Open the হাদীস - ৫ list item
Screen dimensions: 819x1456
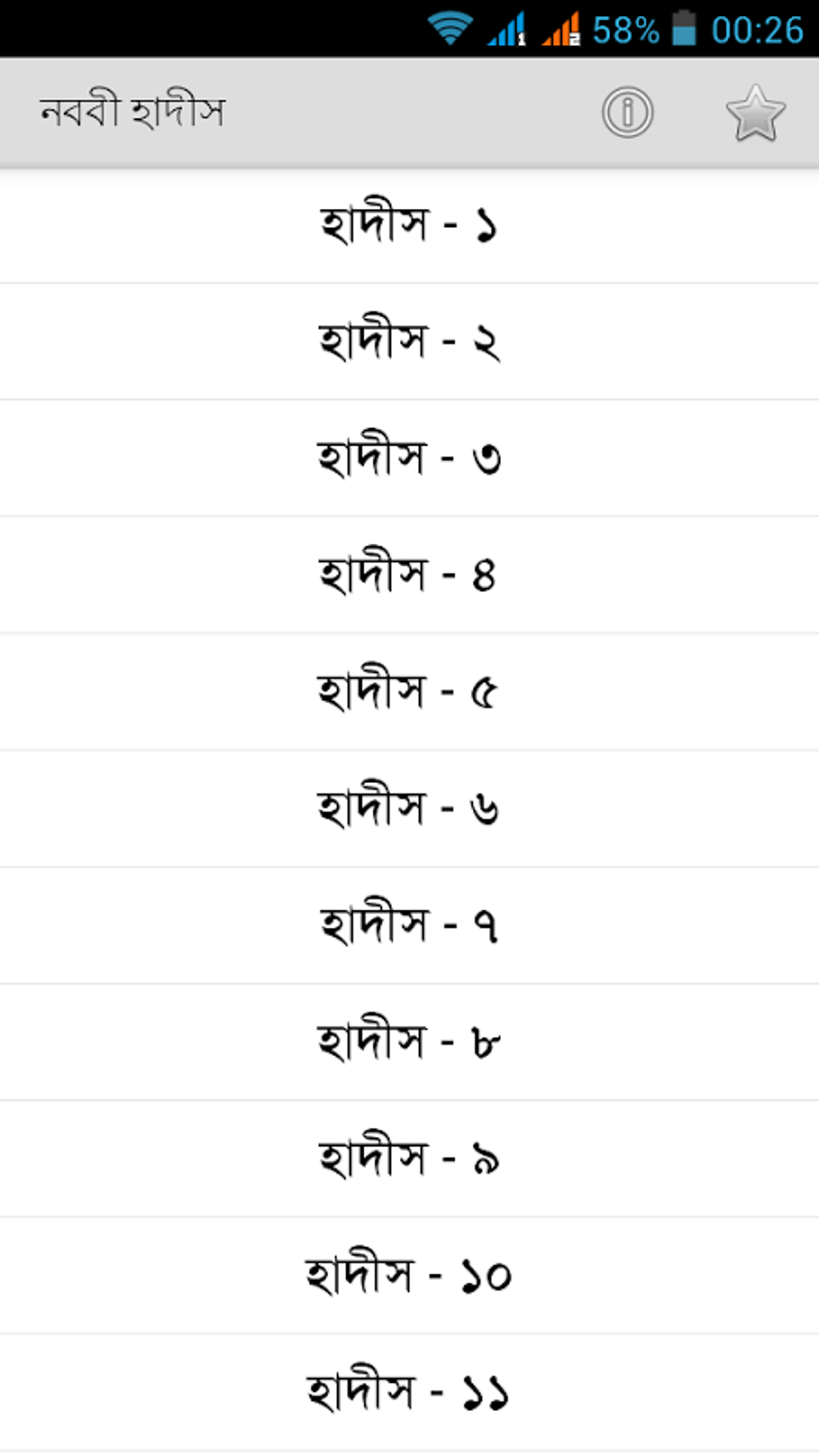click(x=409, y=691)
